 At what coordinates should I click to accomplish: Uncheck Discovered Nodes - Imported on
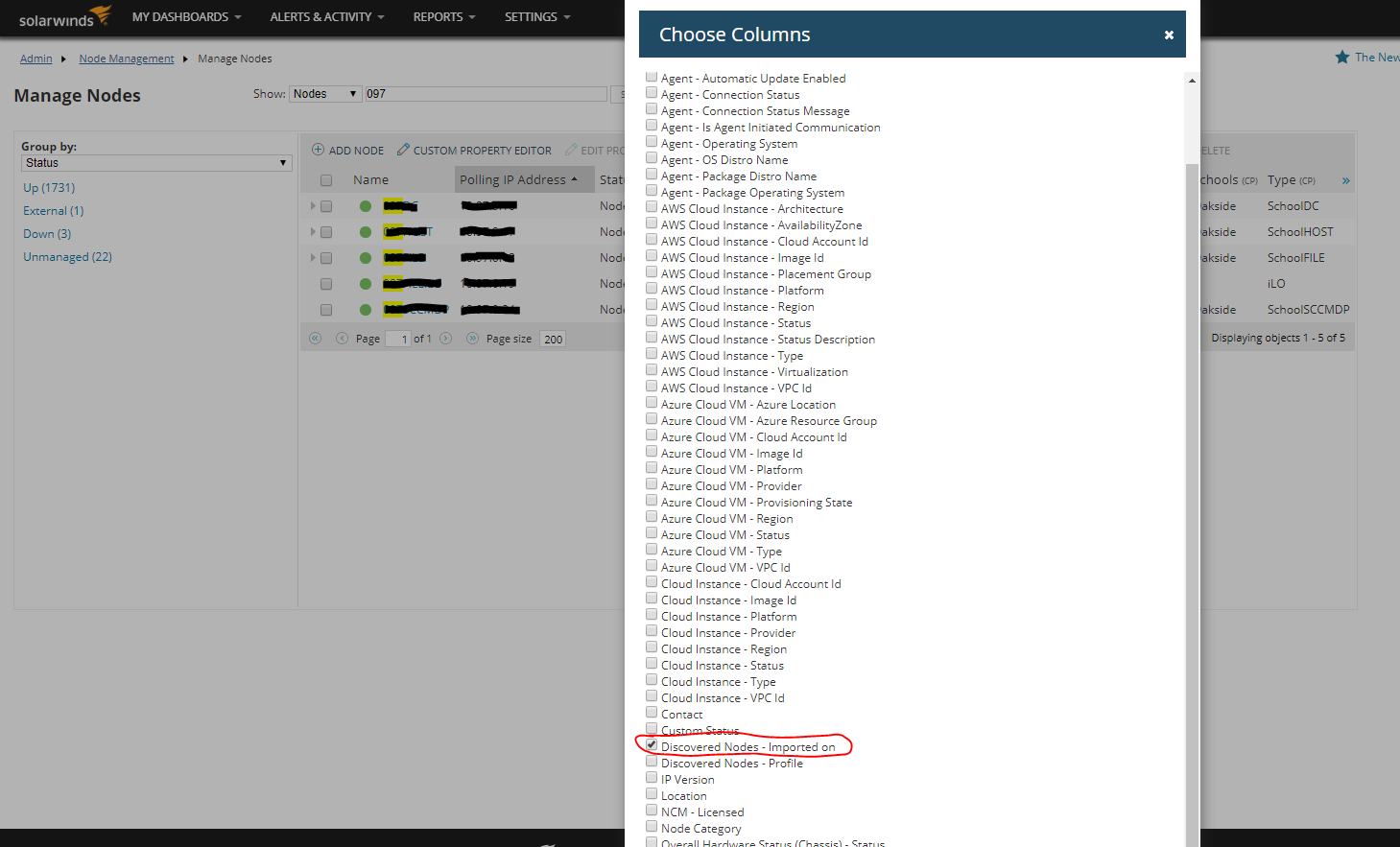pos(652,745)
